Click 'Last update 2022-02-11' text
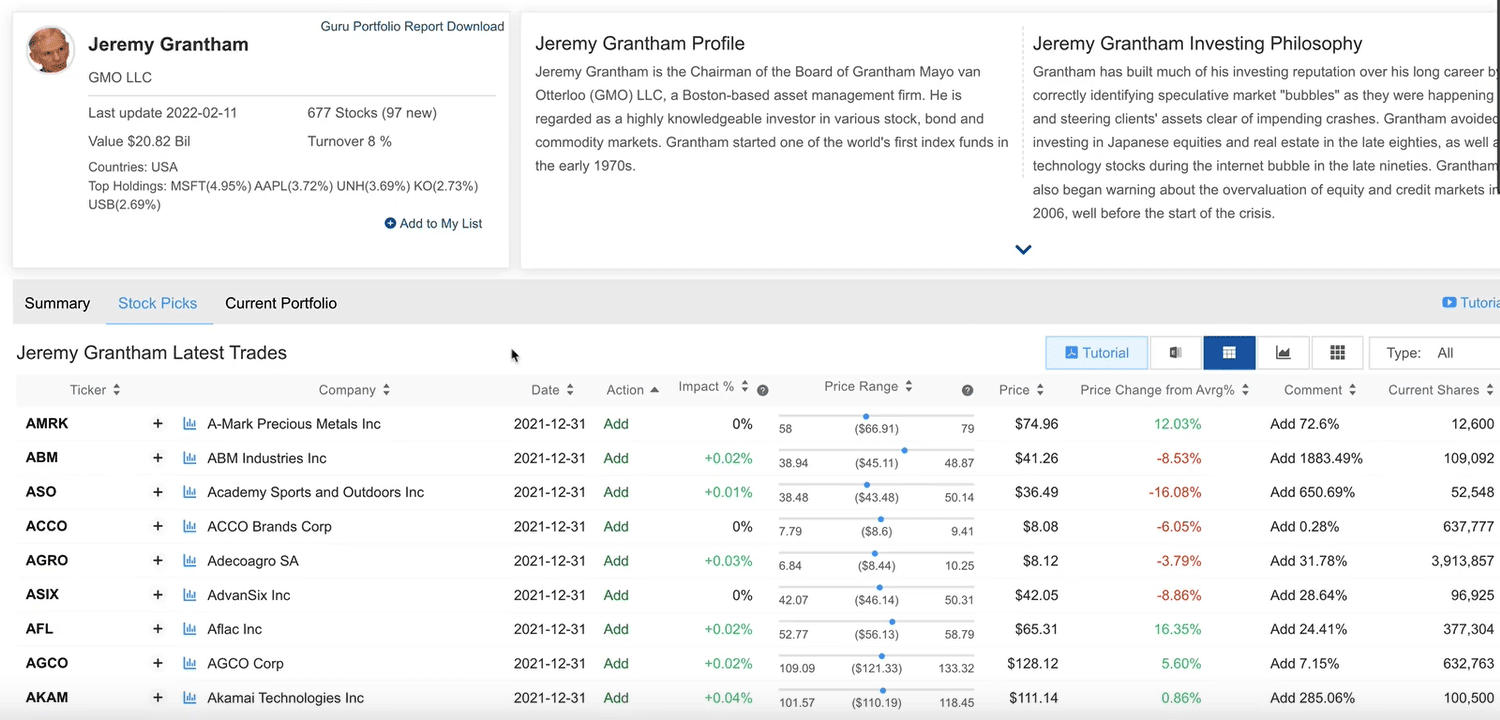The width and height of the screenshot is (1500, 720). 163,113
